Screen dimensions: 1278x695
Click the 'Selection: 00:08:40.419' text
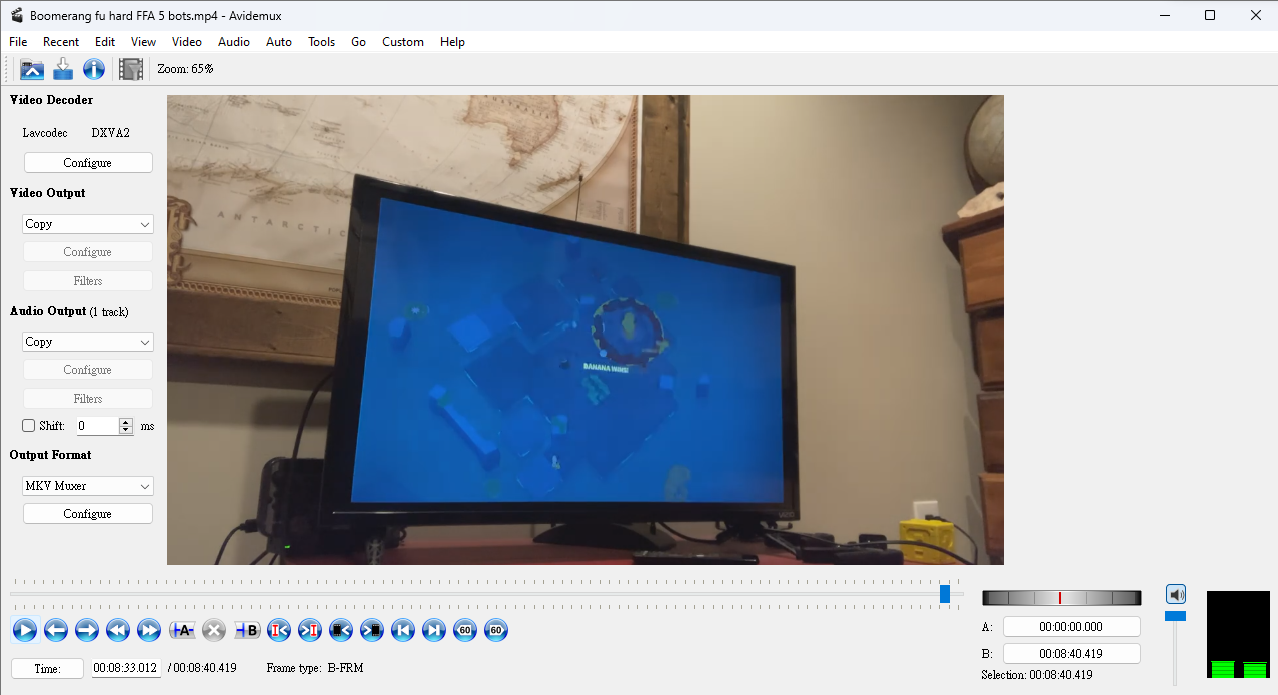pos(1037,676)
